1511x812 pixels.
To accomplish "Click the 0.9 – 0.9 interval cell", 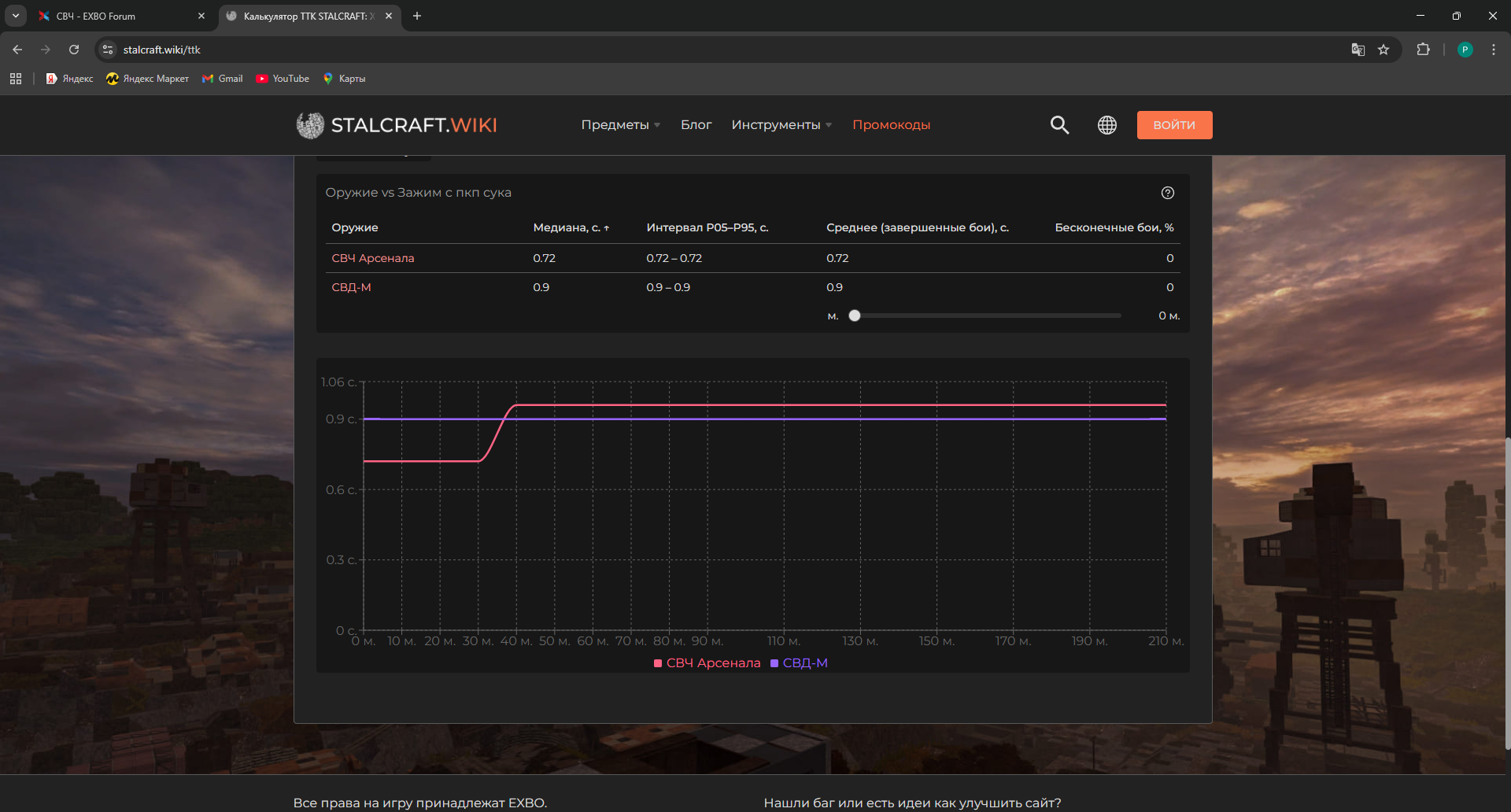I will tap(668, 287).
